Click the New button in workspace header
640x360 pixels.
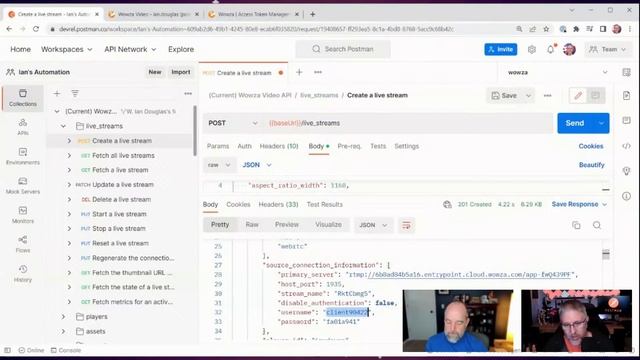point(155,72)
